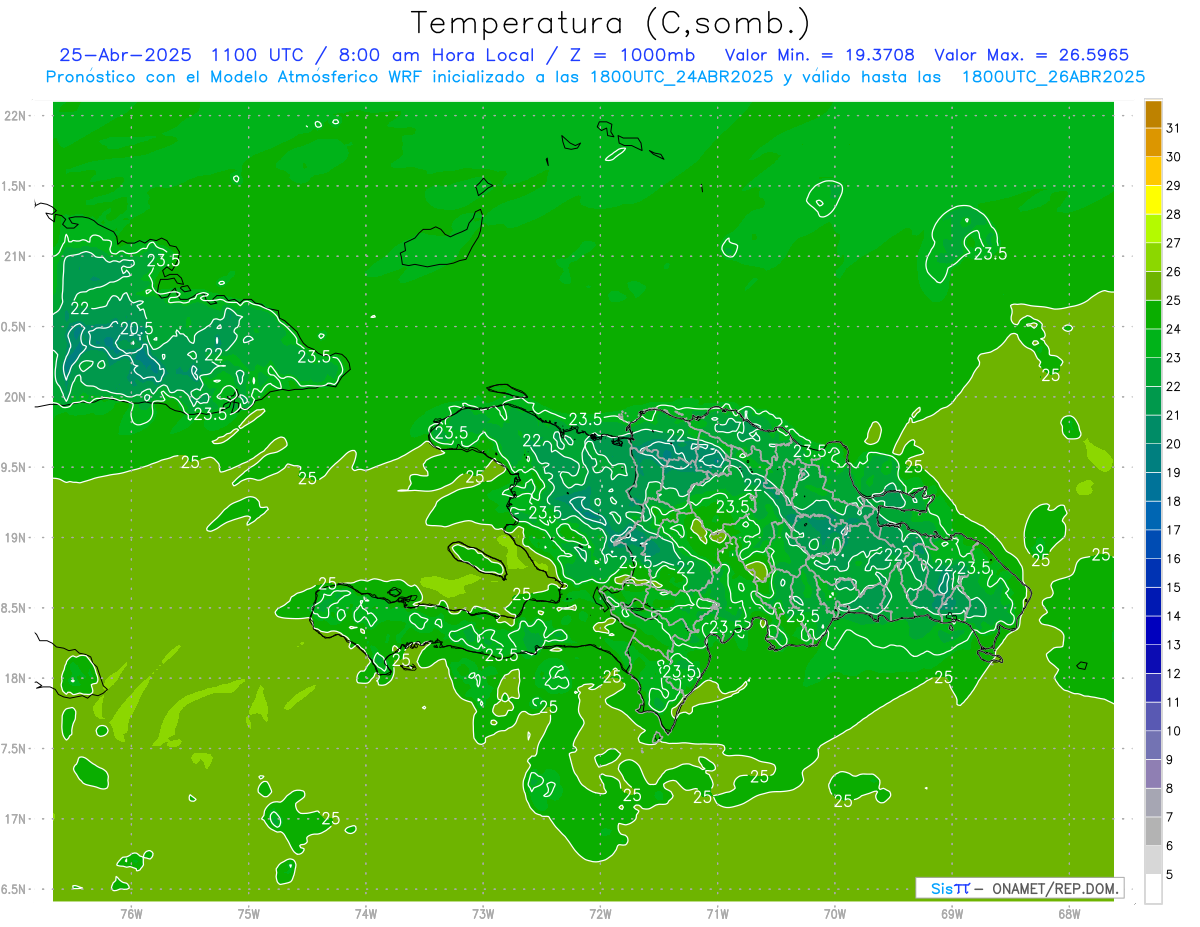This screenshot has height=927, width=1200.
Task: Click the '71W' longitude axis label
Action: pos(717,914)
